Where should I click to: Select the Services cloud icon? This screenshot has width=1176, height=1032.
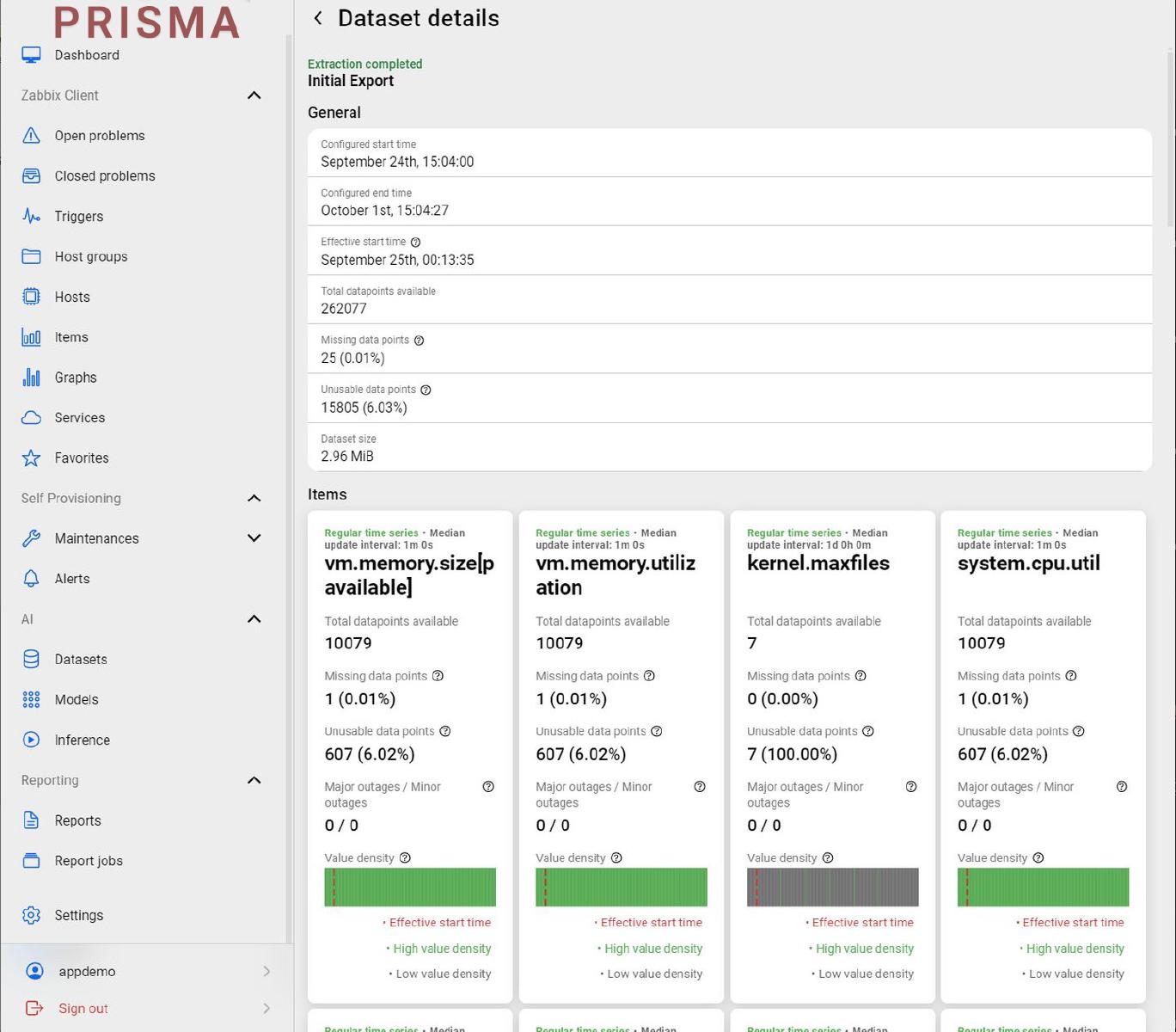point(31,417)
